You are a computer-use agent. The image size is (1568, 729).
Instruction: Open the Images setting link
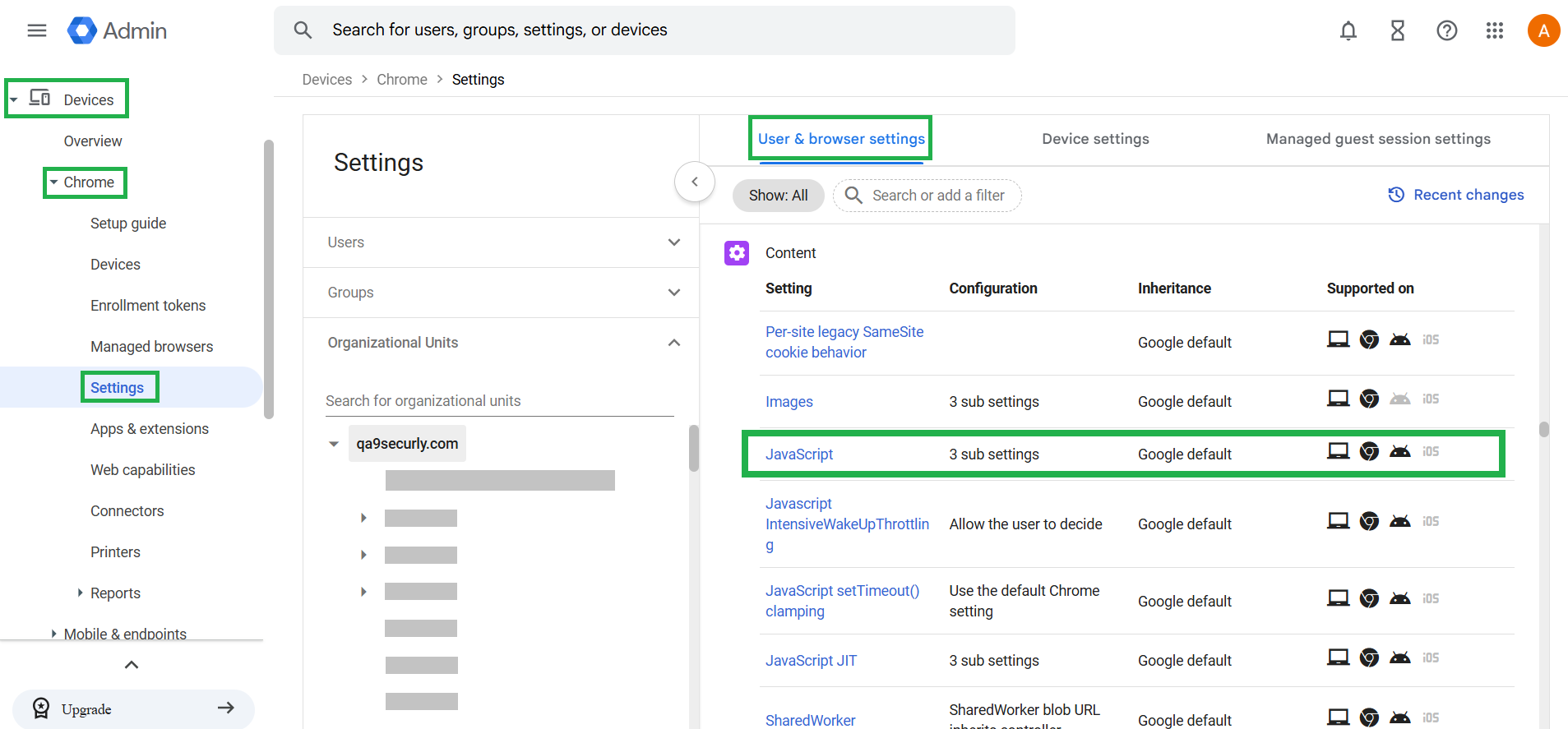click(789, 402)
